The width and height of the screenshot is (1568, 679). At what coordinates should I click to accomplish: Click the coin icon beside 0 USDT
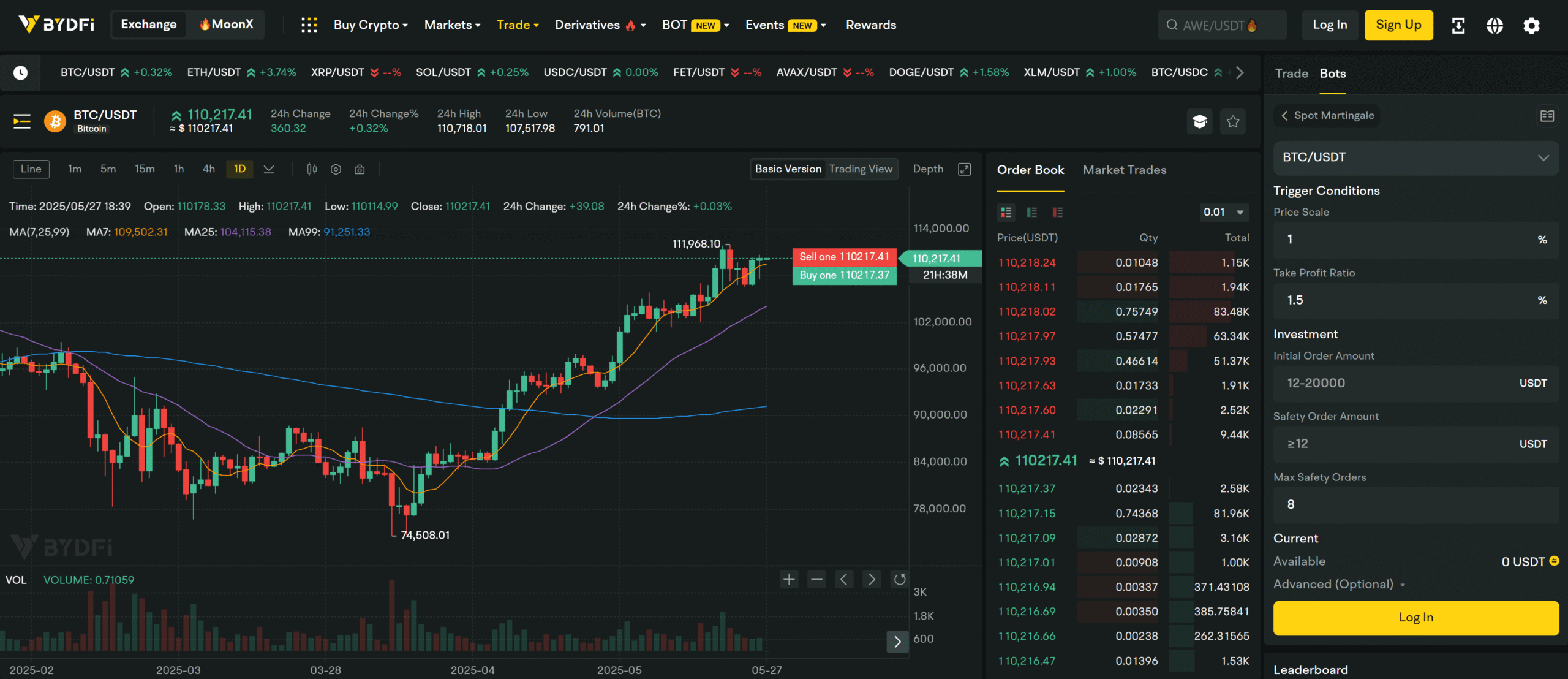coord(1554,561)
